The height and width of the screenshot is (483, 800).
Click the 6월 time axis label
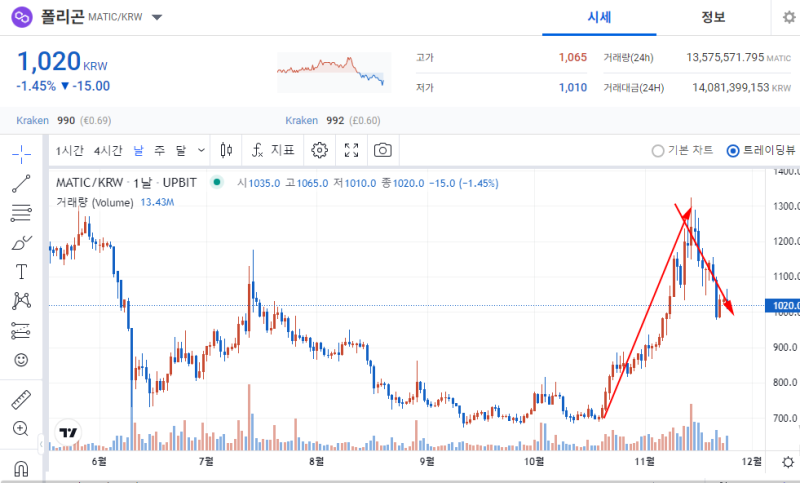point(99,462)
